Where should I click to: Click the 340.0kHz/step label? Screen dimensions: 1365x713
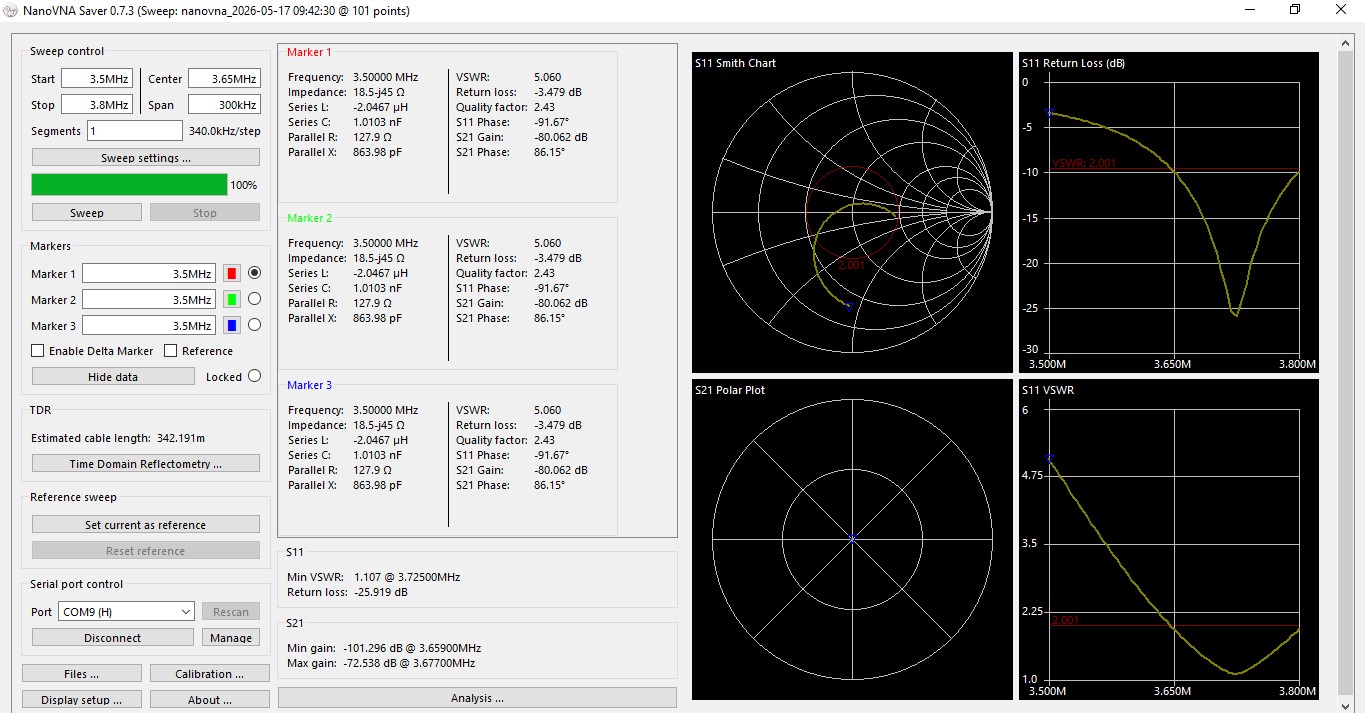225,131
